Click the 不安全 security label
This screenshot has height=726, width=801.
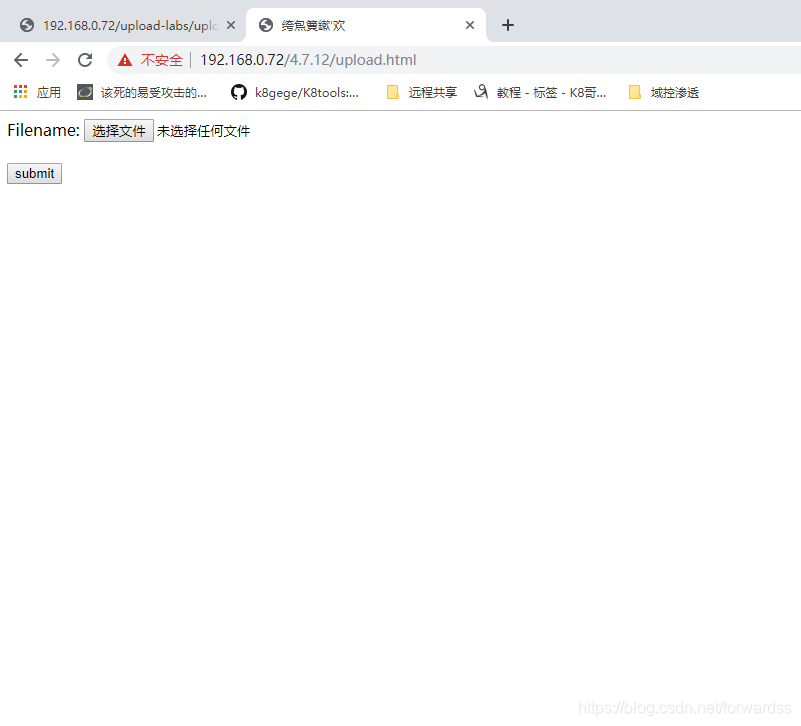(x=161, y=60)
